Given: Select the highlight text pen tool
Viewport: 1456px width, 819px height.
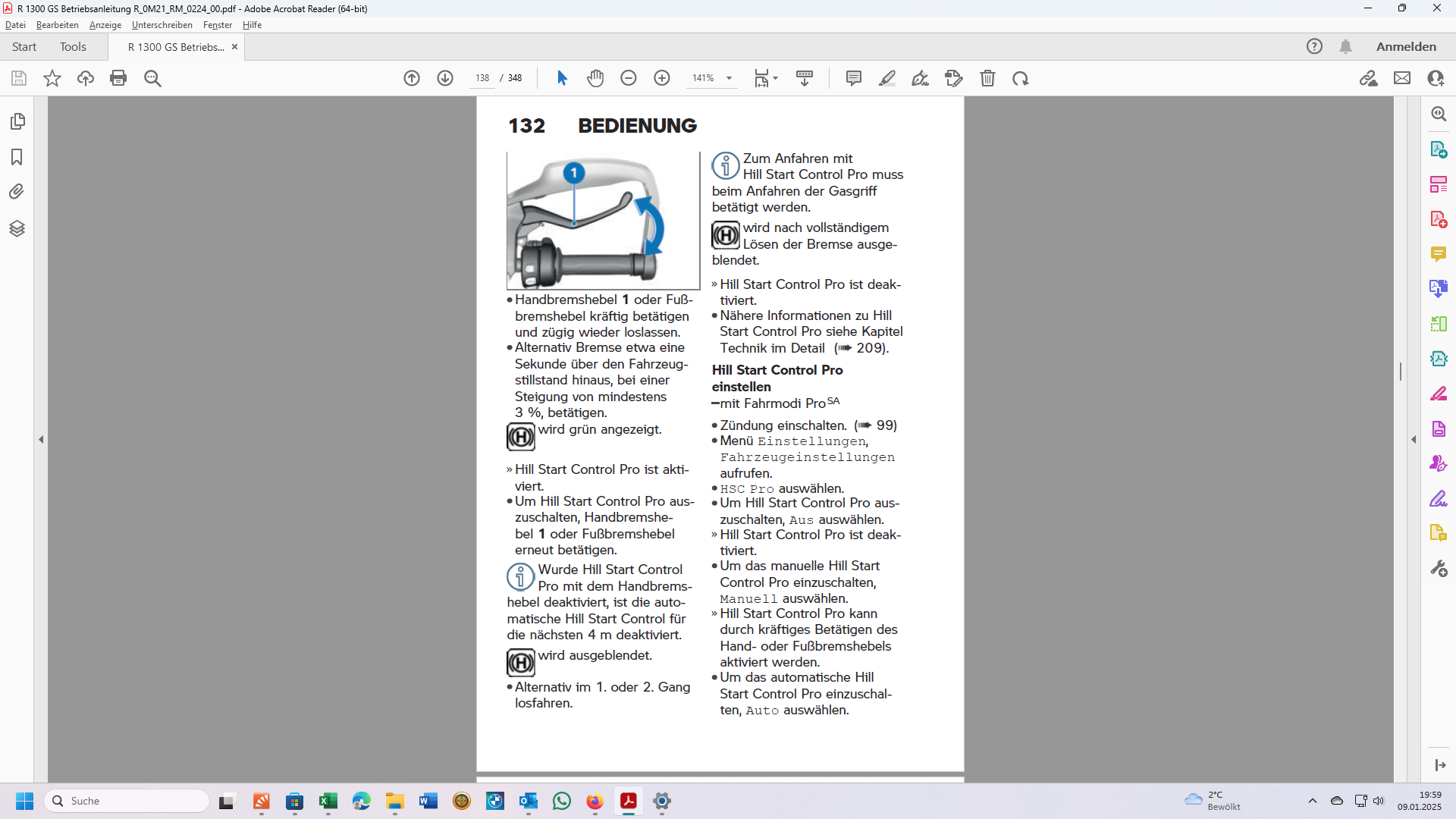Looking at the screenshot, I should click(x=887, y=78).
